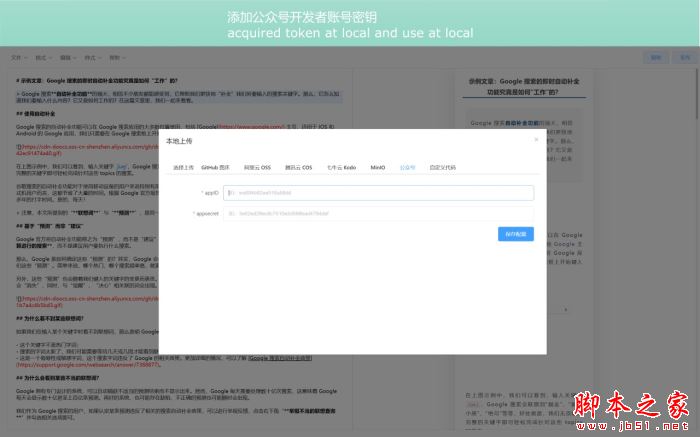The height and width of the screenshot is (437, 700).
Task: Switch to the 选择上传 tab
Action: tap(183, 167)
